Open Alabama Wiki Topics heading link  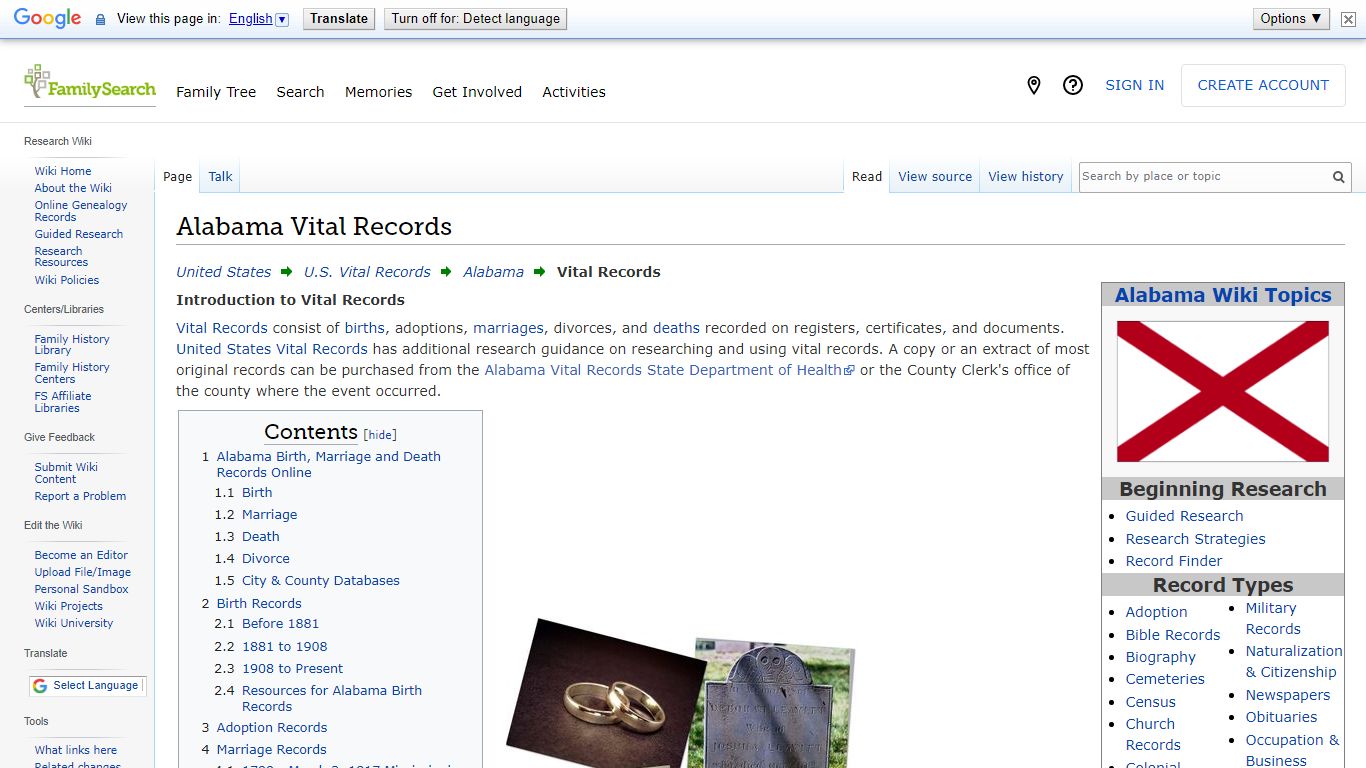click(1223, 295)
